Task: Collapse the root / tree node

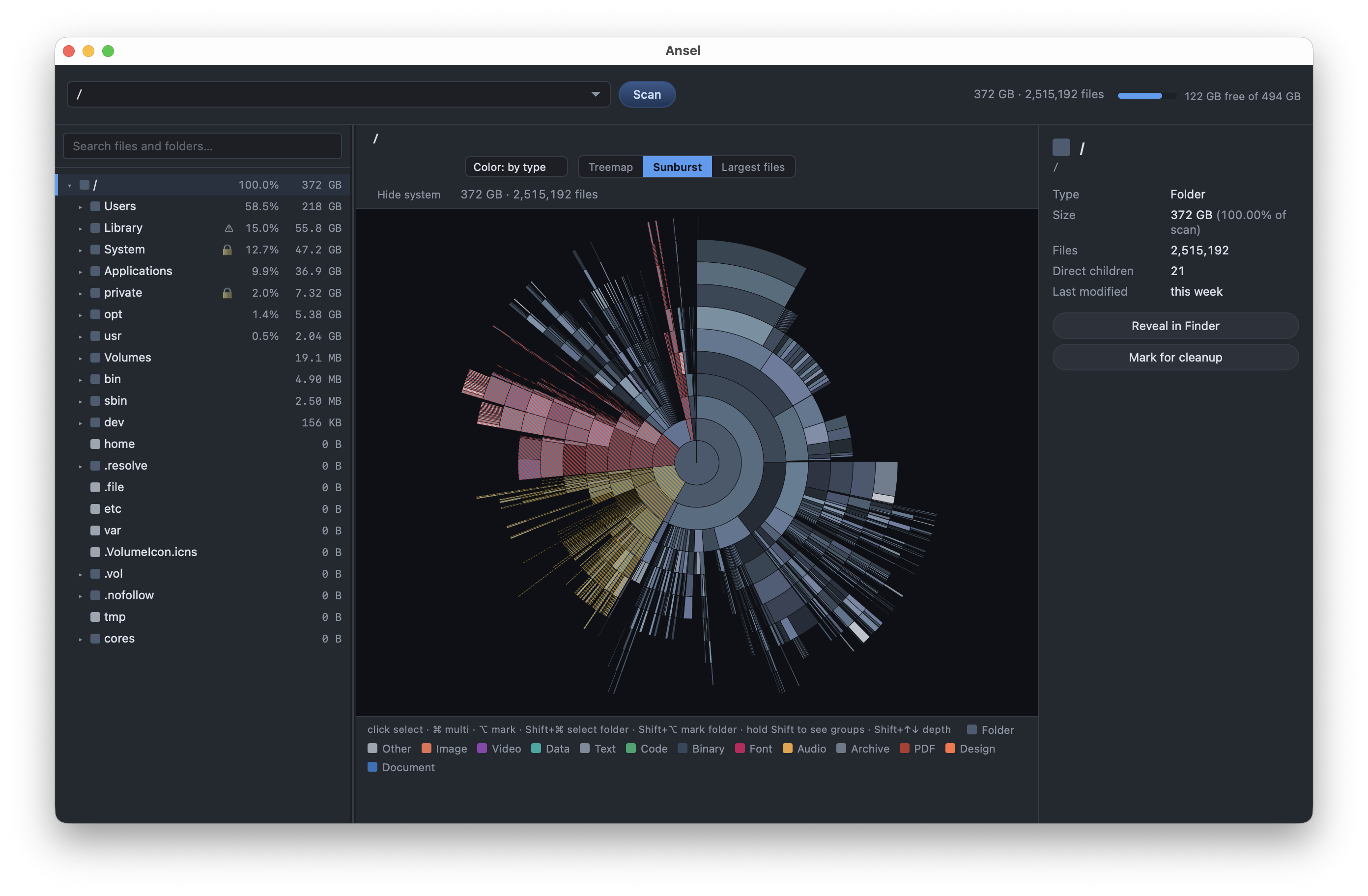Action: click(x=70, y=185)
